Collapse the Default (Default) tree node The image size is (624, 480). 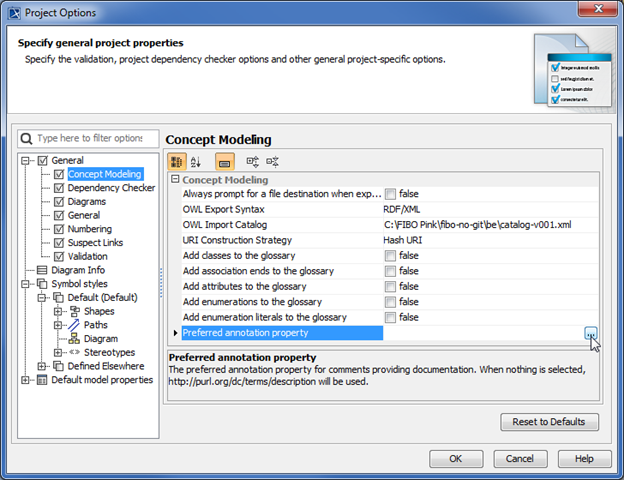(41, 298)
